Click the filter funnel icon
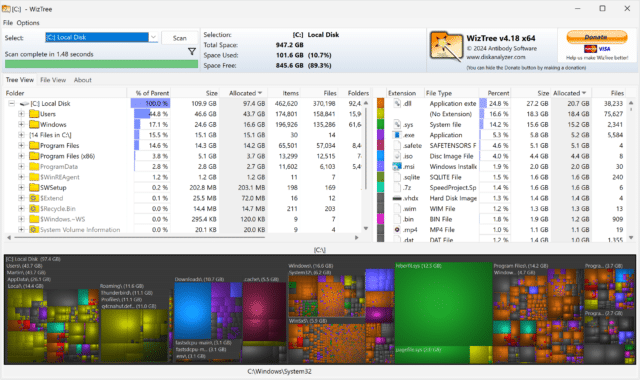 [x=191, y=51]
